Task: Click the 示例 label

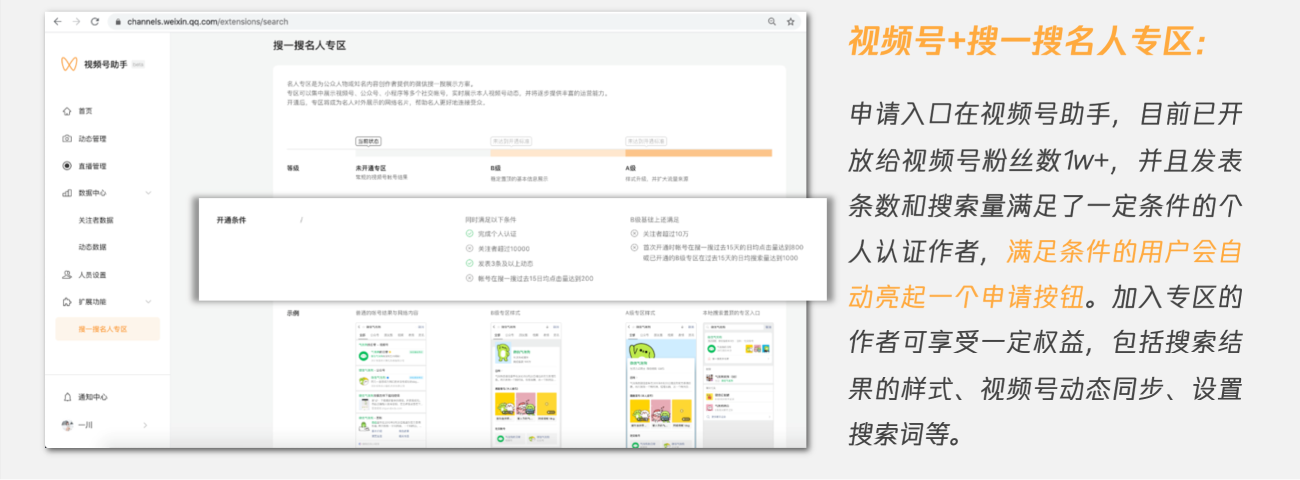Action: (293, 312)
